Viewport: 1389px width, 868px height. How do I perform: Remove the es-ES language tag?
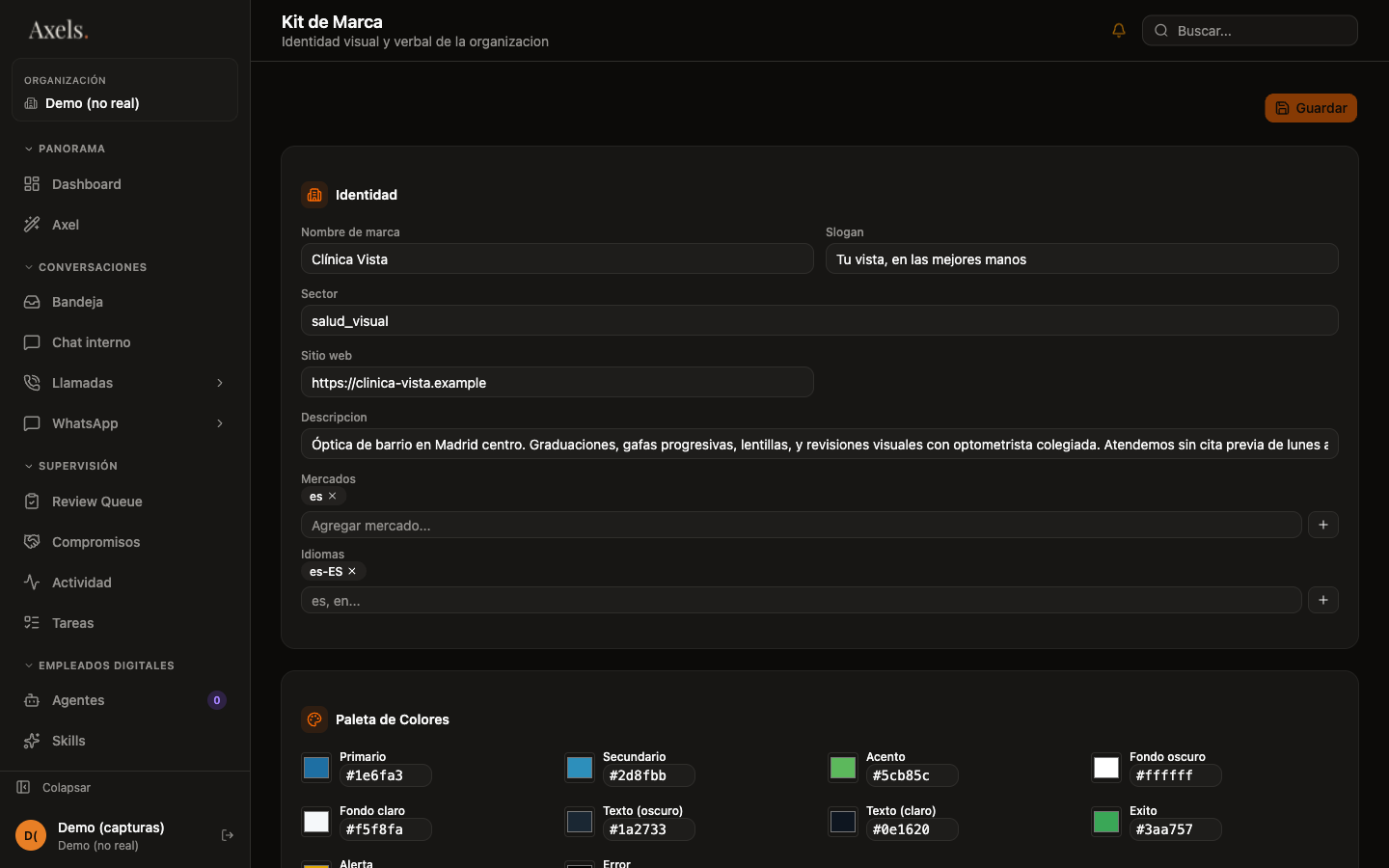352,571
